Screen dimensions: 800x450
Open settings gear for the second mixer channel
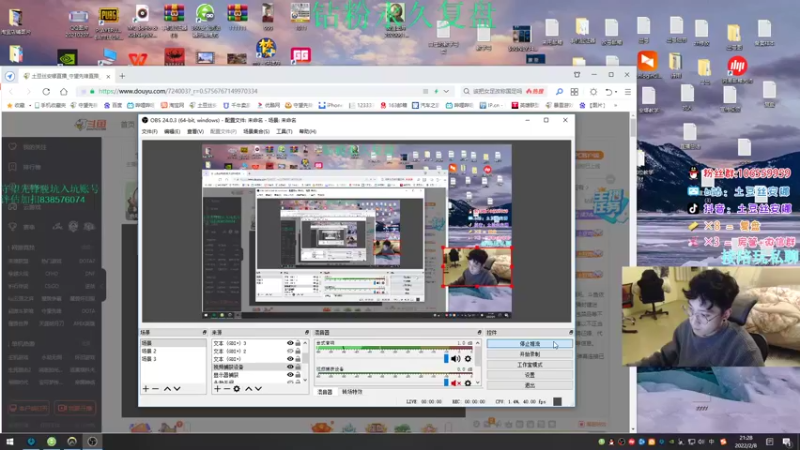click(x=468, y=383)
